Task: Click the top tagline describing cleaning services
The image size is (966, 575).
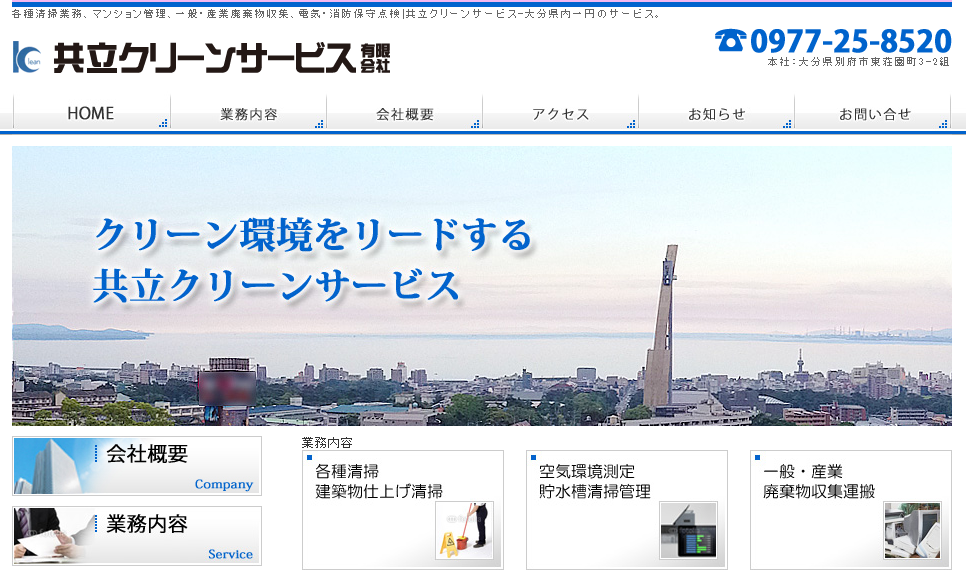Action: pos(336,14)
